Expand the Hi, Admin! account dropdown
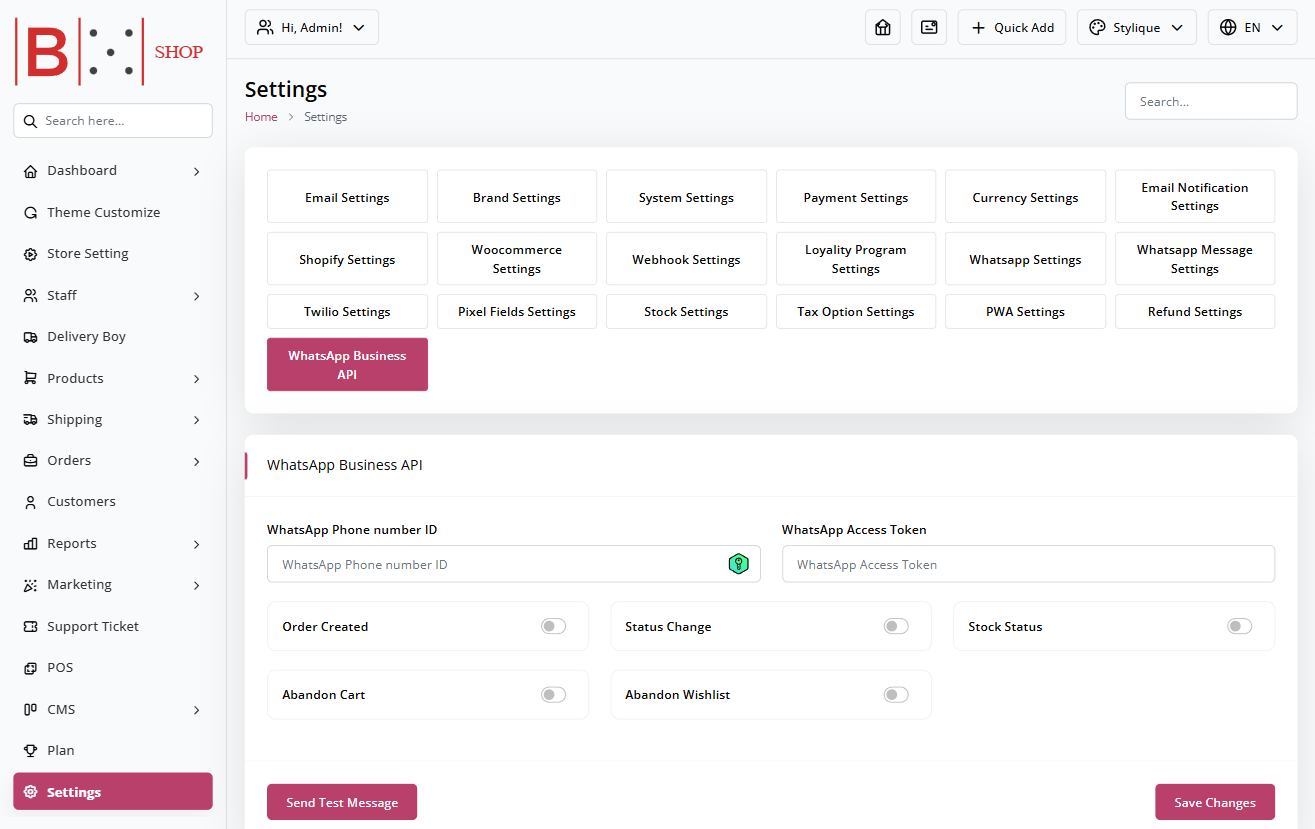The width and height of the screenshot is (1315, 829). [x=311, y=27]
